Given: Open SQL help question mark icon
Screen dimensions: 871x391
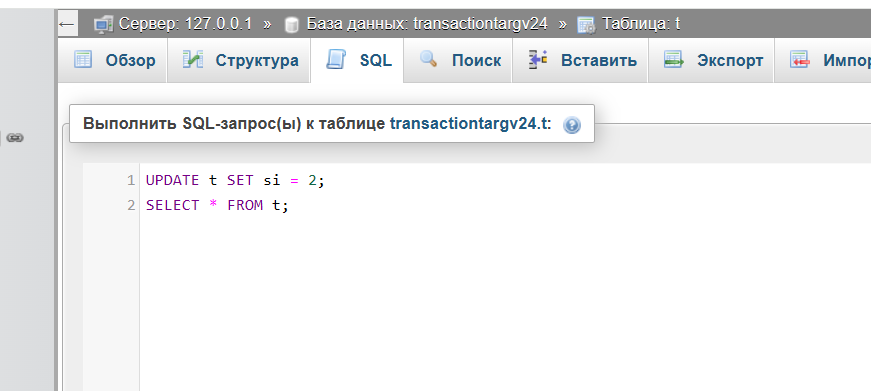Looking at the screenshot, I should pos(572,125).
